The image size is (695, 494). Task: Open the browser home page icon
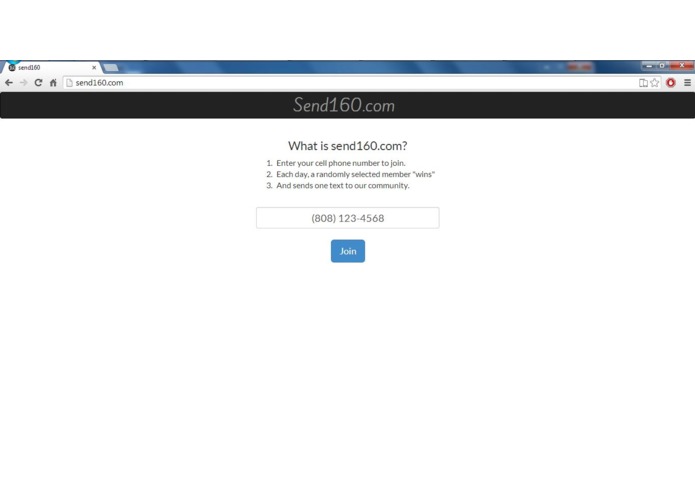click(x=53, y=83)
